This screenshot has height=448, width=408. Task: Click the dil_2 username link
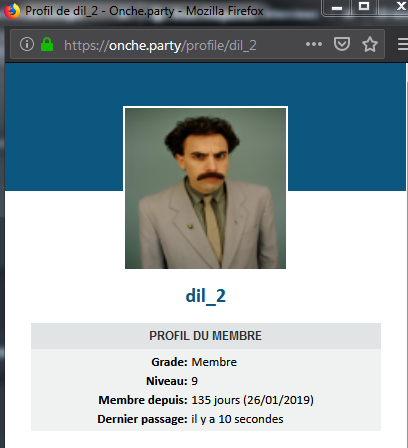coord(205,296)
